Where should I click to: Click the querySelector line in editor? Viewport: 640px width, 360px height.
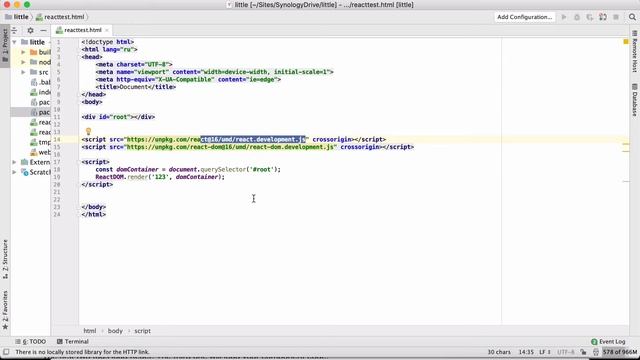coord(188,169)
